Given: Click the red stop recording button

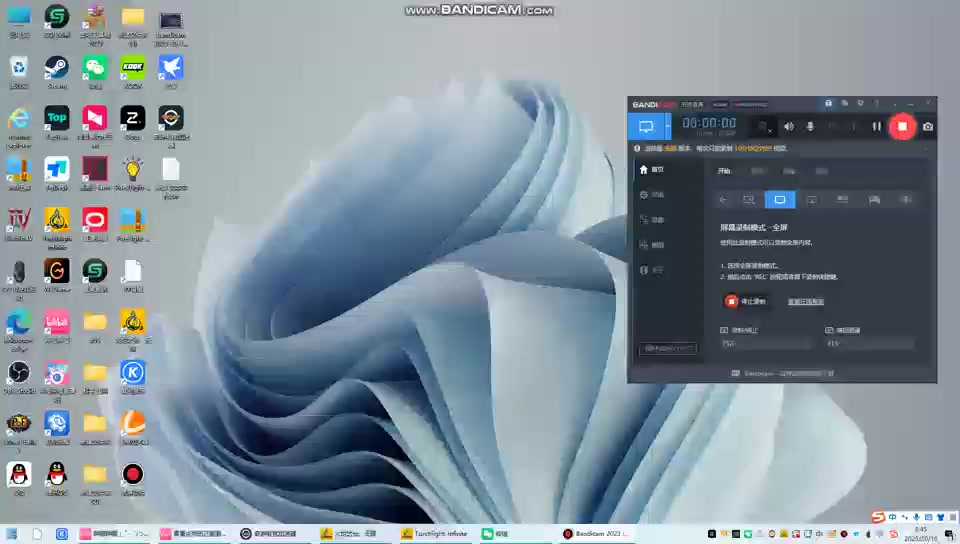Looking at the screenshot, I should (x=902, y=126).
